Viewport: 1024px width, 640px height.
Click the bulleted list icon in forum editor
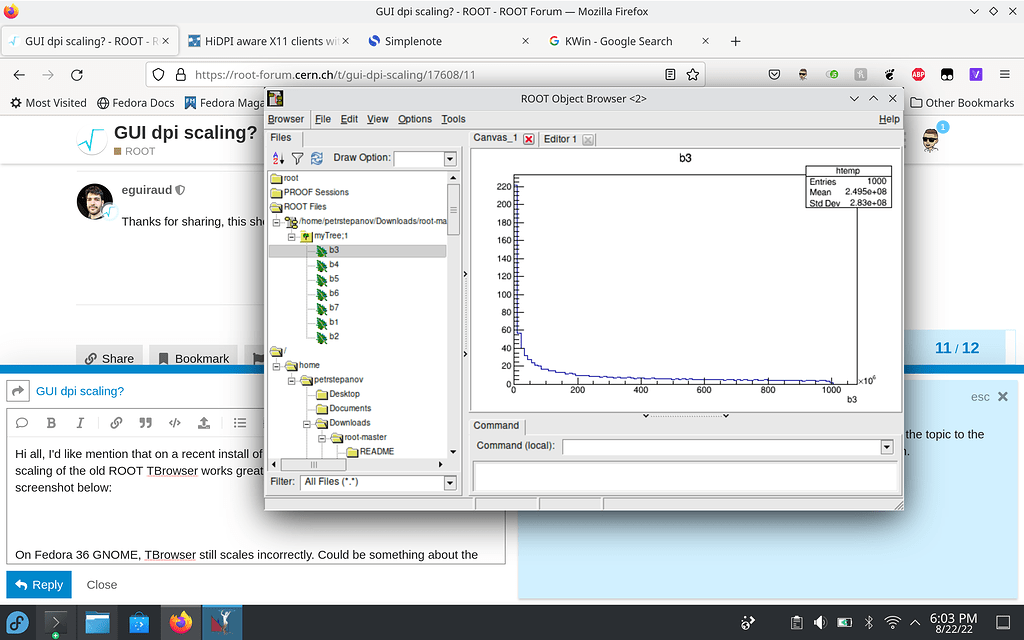click(x=240, y=423)
